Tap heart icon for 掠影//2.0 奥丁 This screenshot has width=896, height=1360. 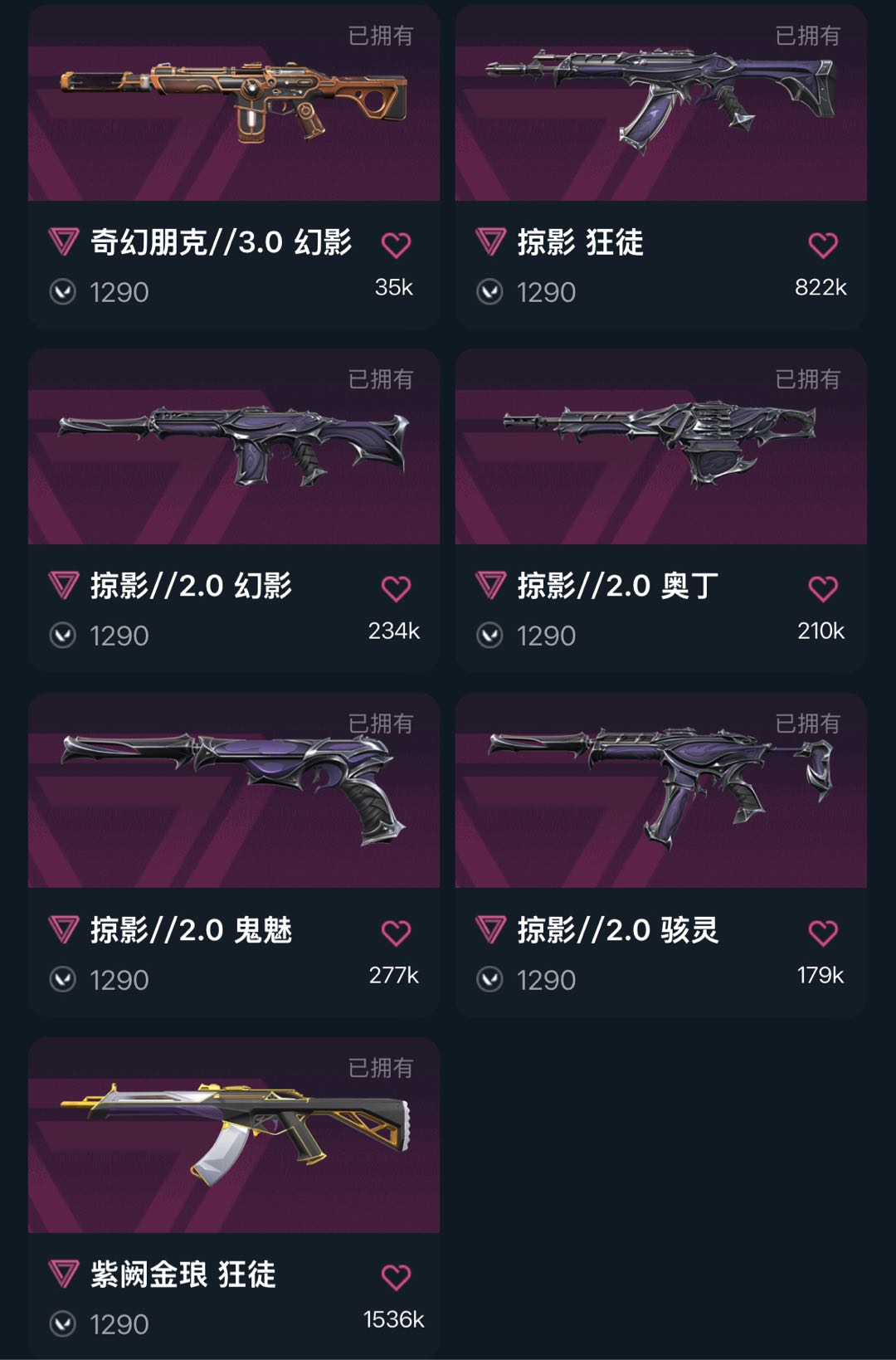click(823, 588)
